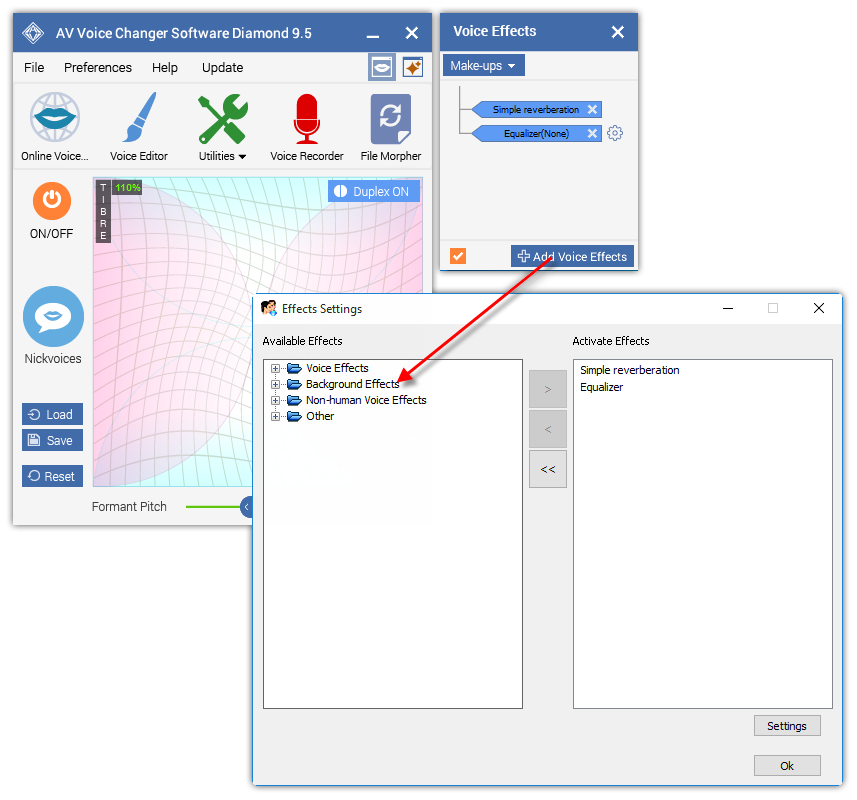
Task: Open the Preferences menu
Action: (x=97, y=68)
